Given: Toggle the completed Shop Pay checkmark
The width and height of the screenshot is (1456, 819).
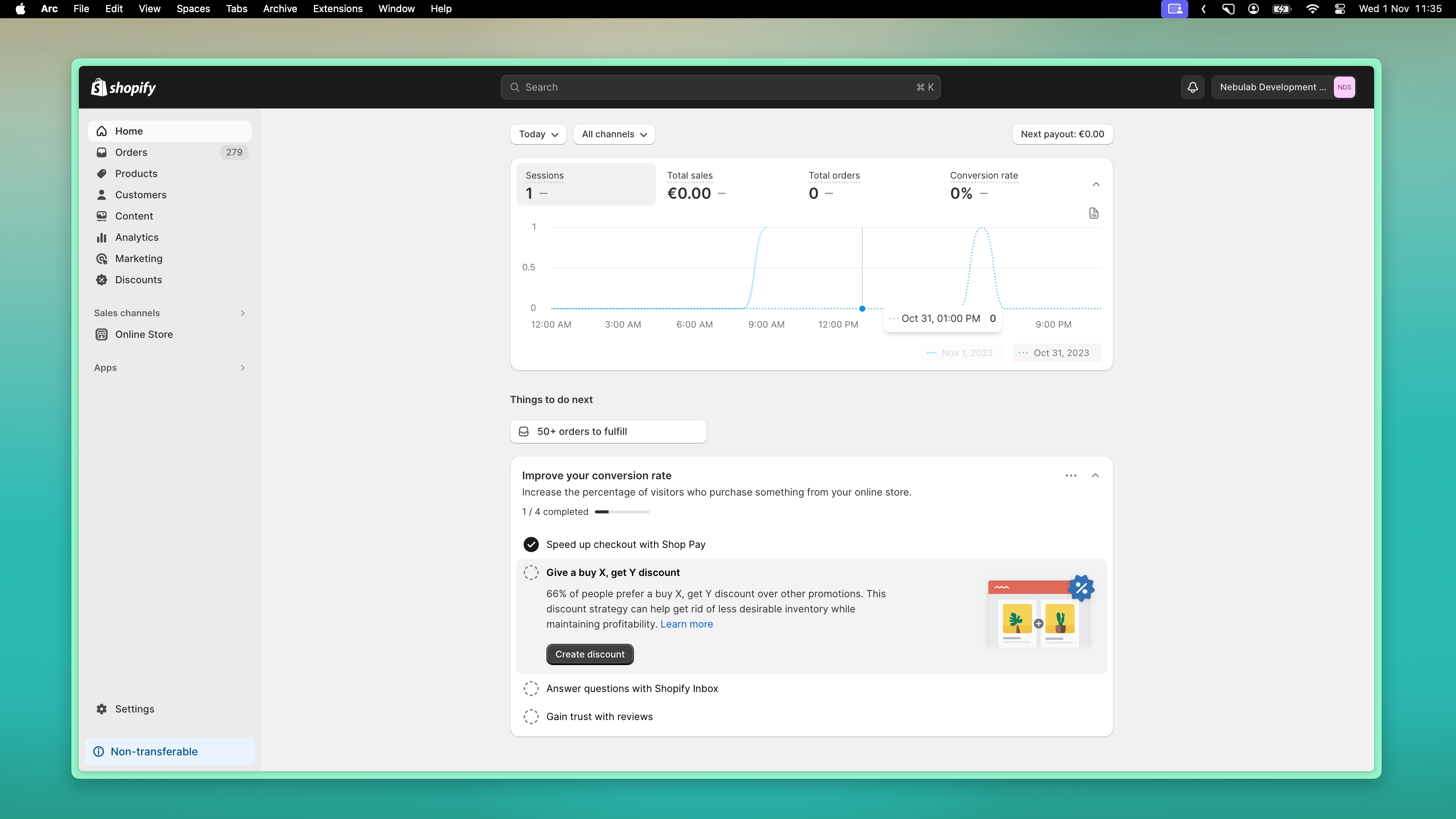Looking at the screenshot, I should point(531,544).
